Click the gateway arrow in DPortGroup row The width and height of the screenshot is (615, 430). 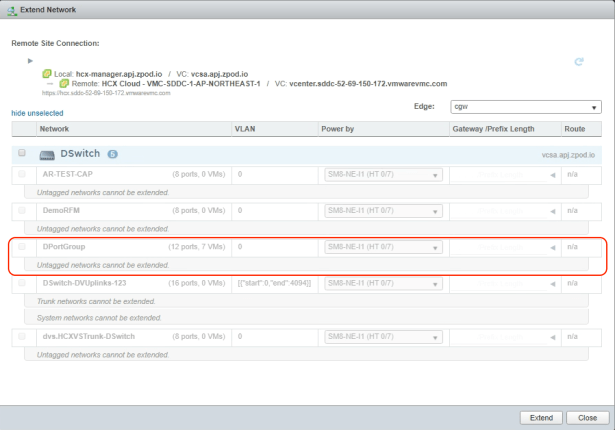click(x=551, y=245)
